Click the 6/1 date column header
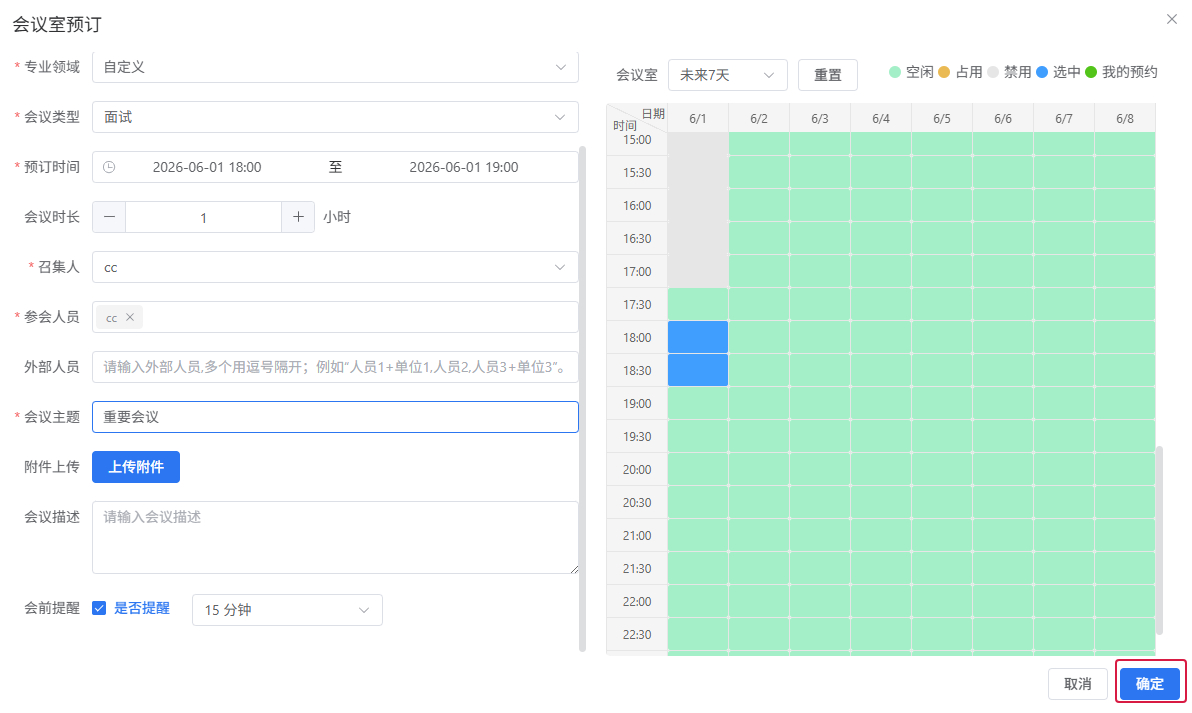The width and height of the screenshot is (1192, 713). pos(698,119)
